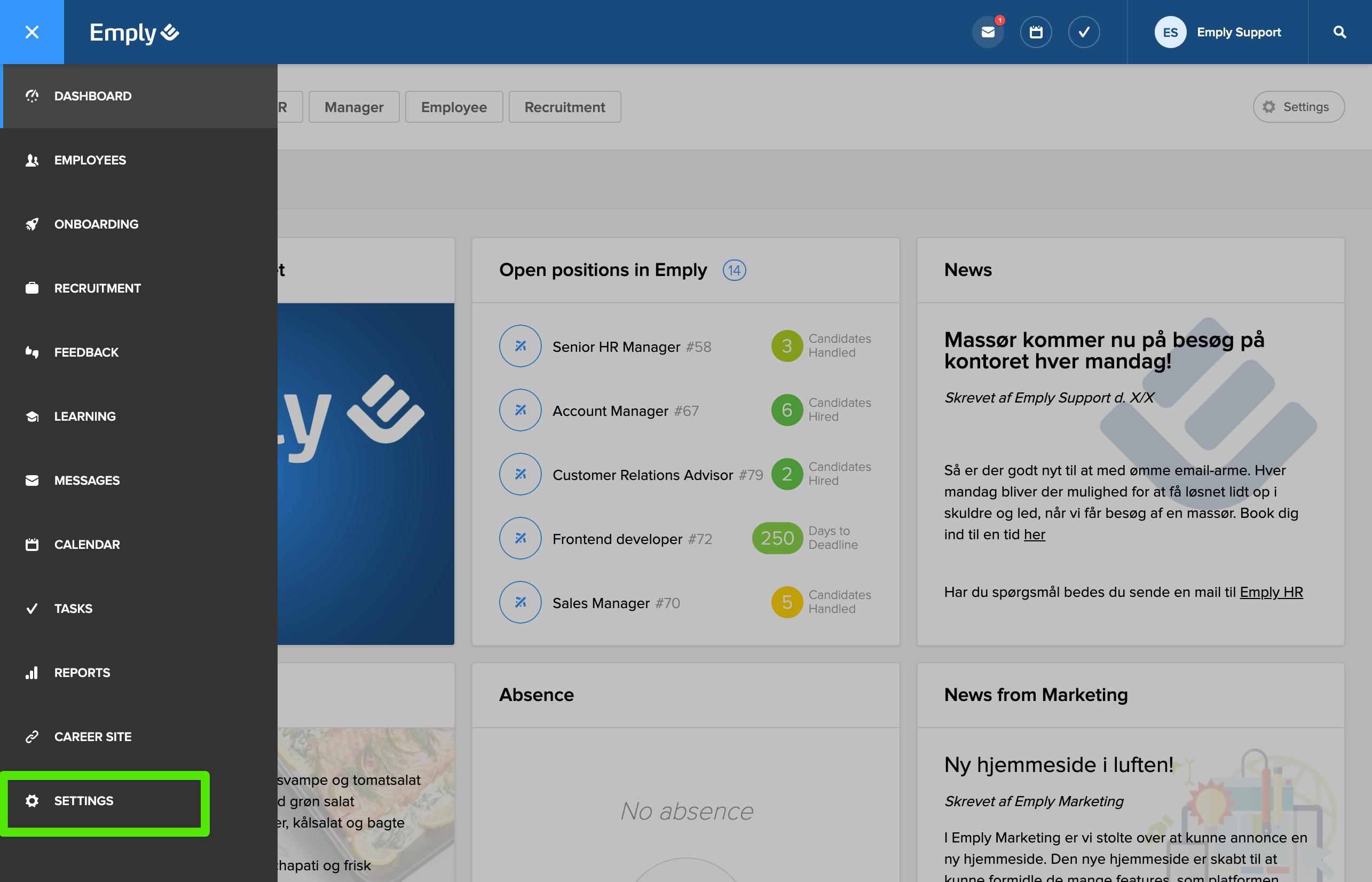Close the sidebar with the X icon
1372x882 pixels.
32,32
